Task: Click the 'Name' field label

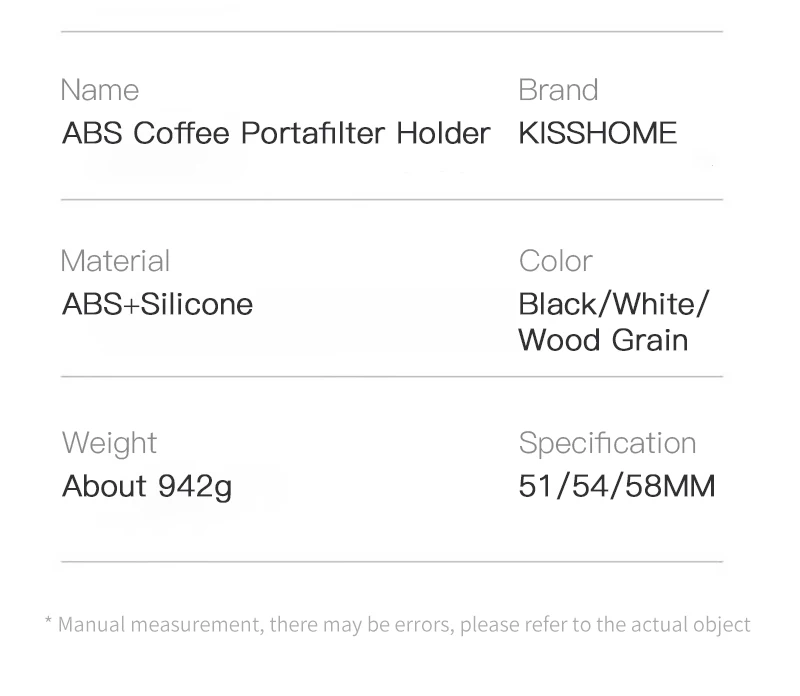Action: (x=100, y=90)
